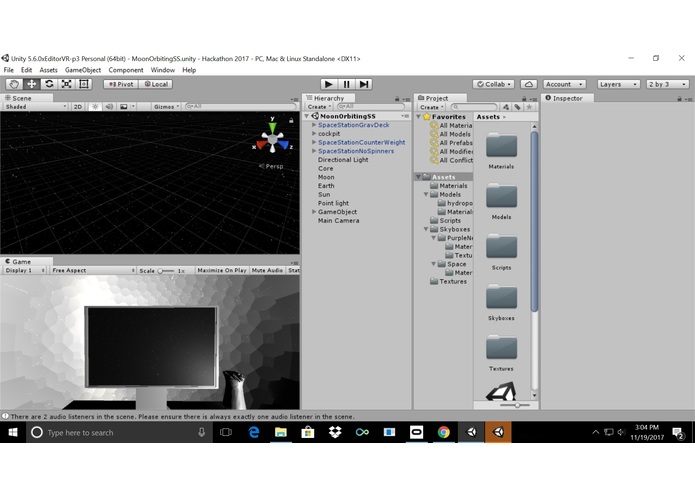This screenshot has width=695, height=494.
Task: Click the Hierarchy search field
Action: tap(371, 107)
